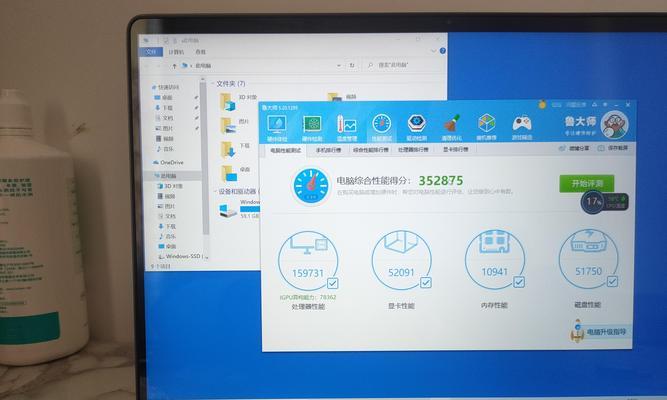Select Quick access in Explorer sidebar
The width and height of the screenshot is (667, 400).
coord(165,87)
